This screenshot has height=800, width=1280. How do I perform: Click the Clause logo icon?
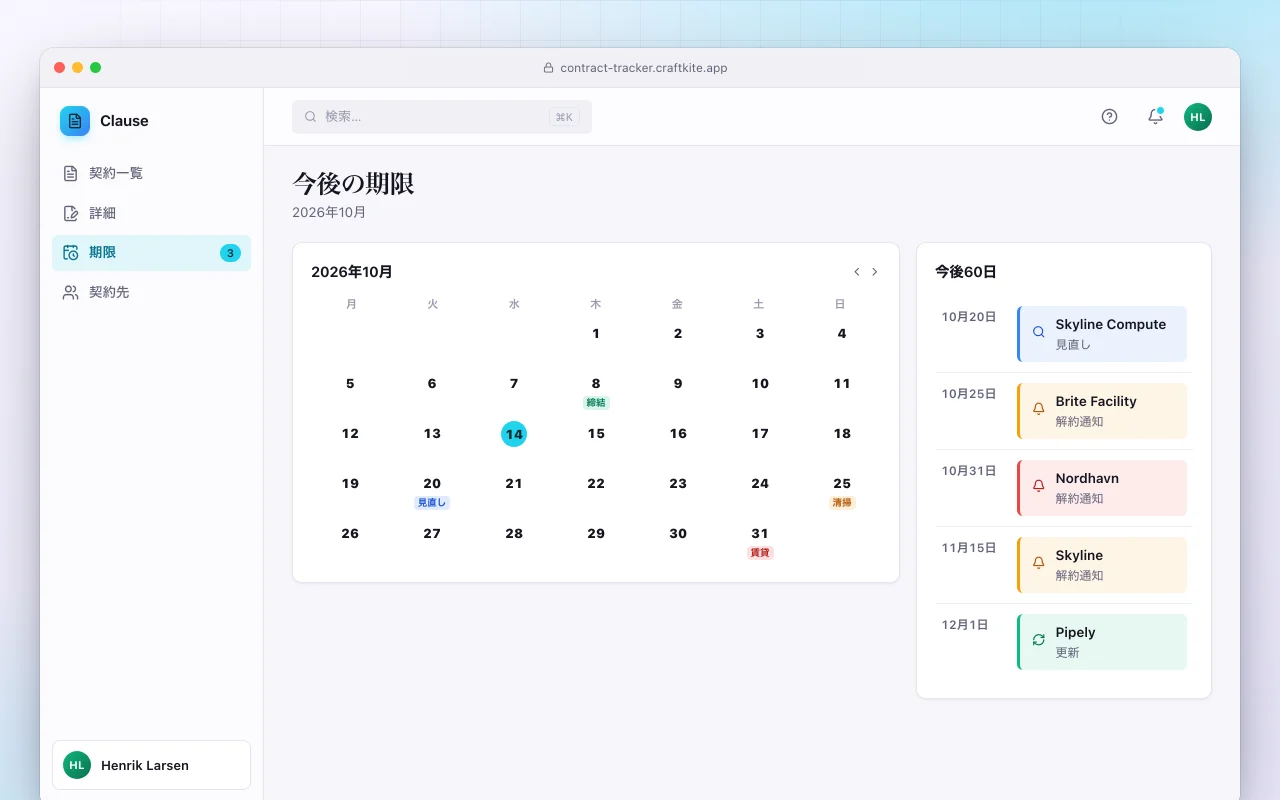75,121
